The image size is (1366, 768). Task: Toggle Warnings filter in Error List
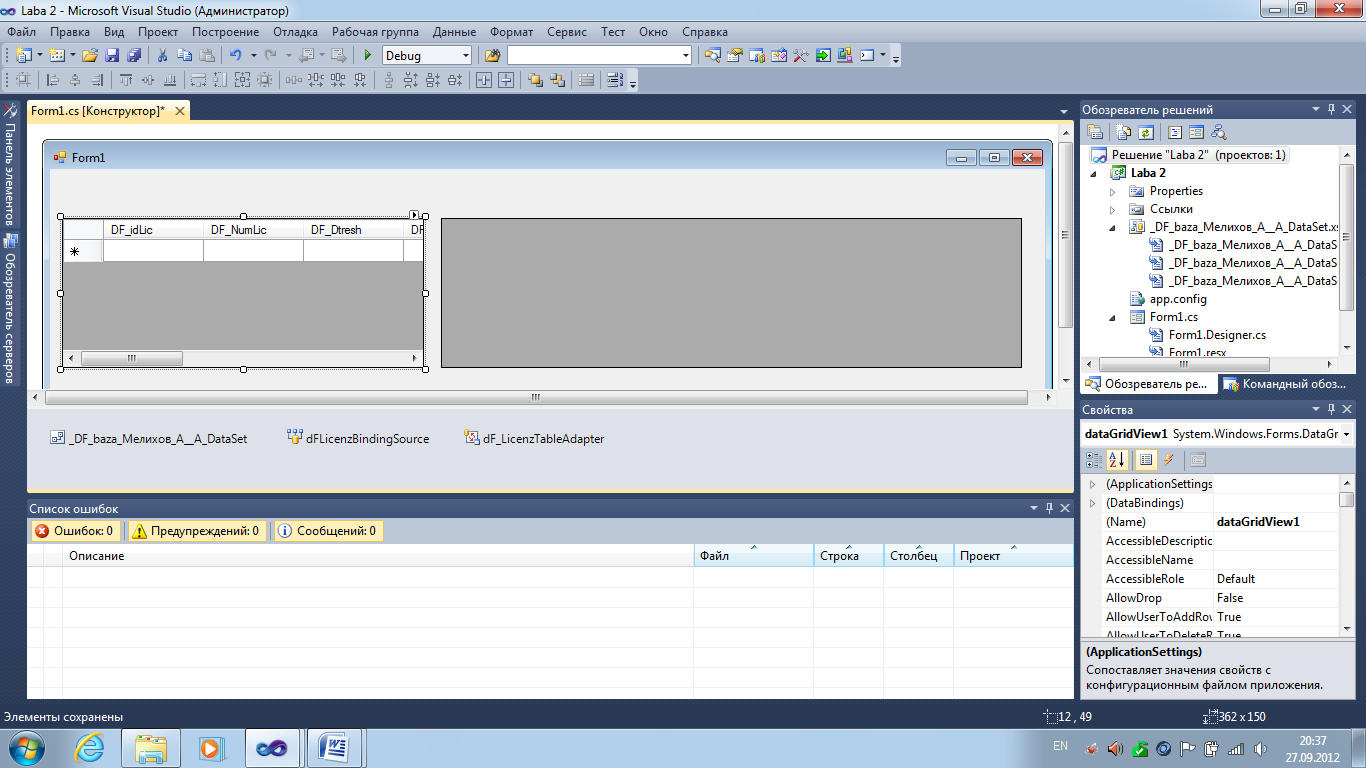pos(195,531)
